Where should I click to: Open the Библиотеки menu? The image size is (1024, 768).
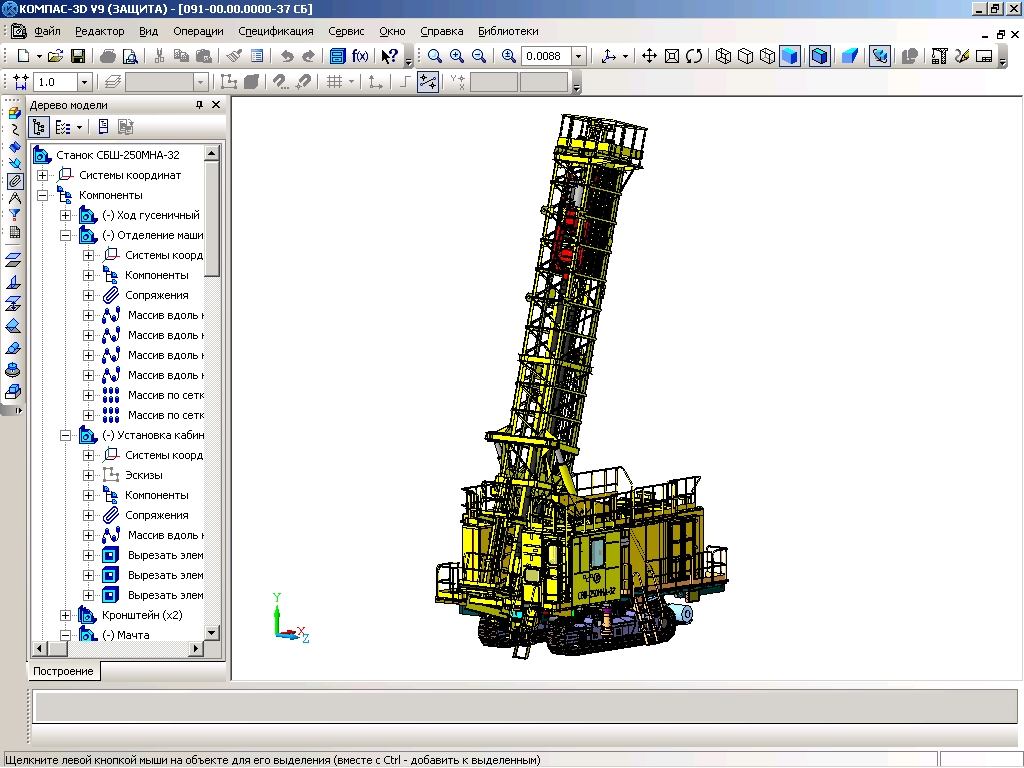click(508, 31)
